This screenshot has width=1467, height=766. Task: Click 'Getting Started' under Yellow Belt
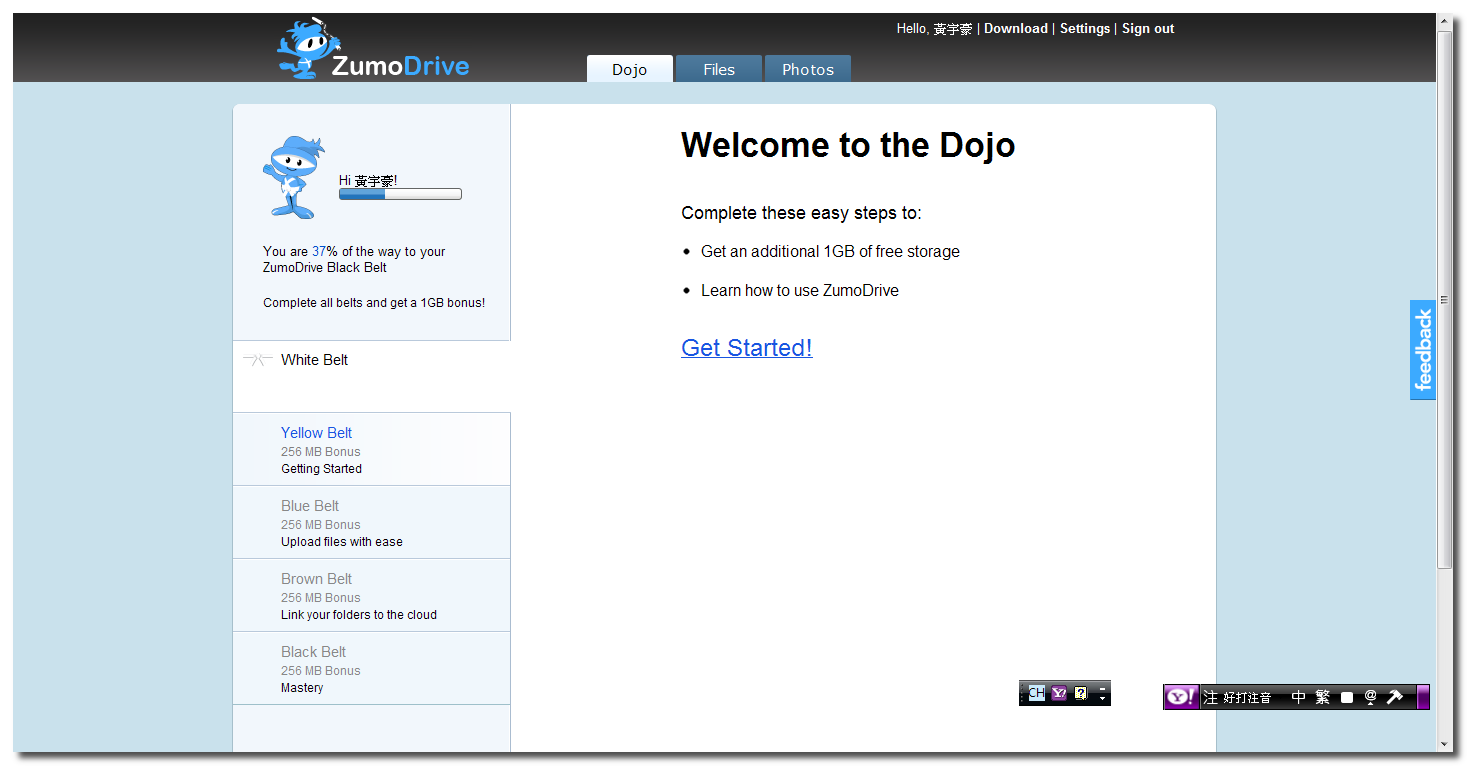pos(321,468)
